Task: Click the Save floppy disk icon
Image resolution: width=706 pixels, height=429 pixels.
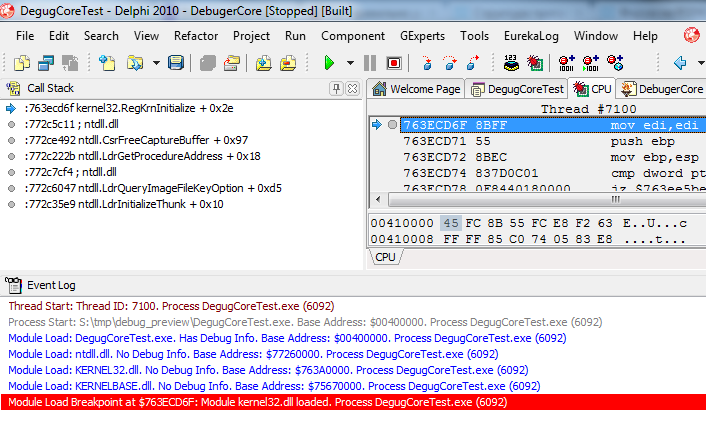Action: 176,63
